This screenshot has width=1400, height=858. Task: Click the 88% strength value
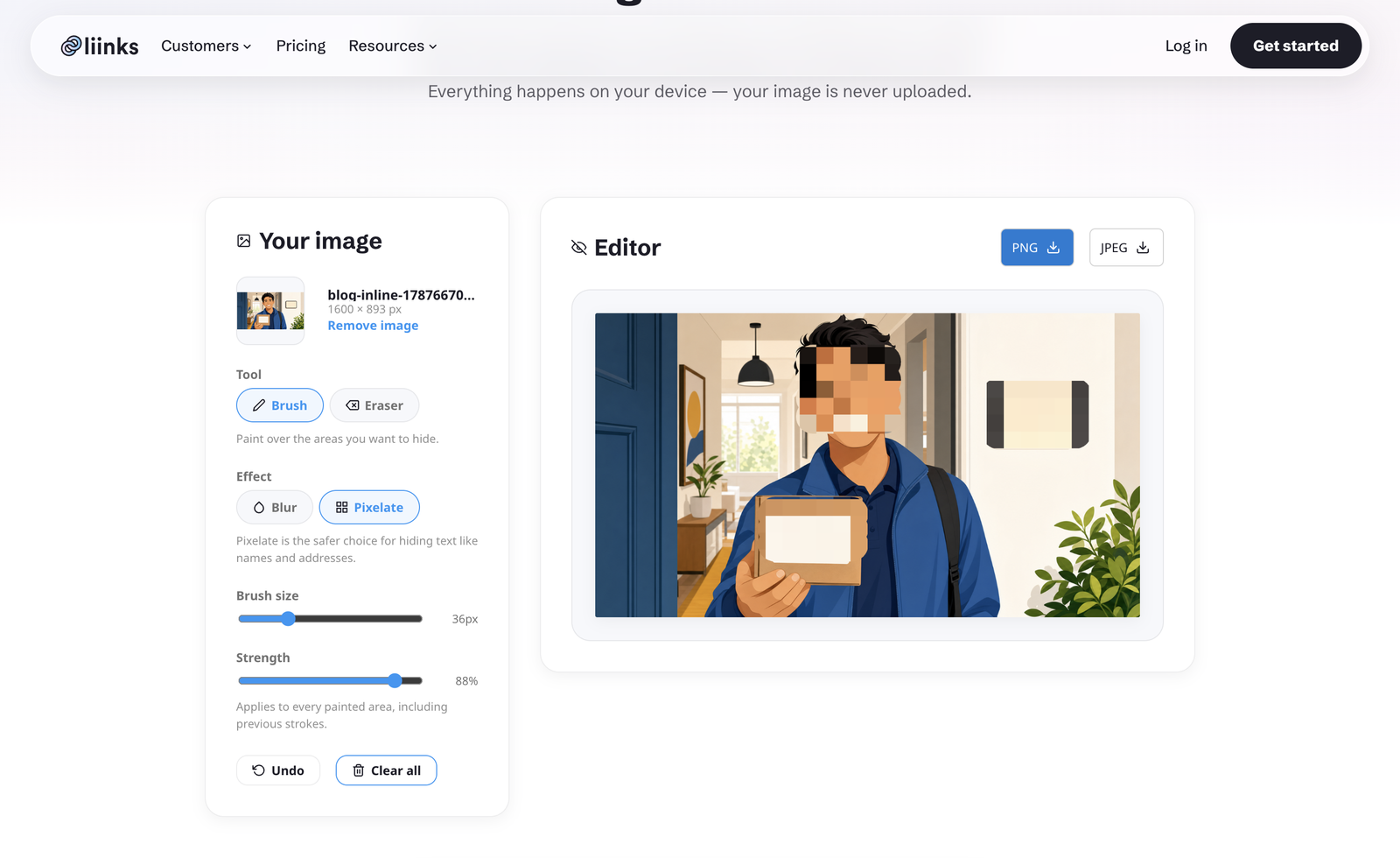coord(466,681)
